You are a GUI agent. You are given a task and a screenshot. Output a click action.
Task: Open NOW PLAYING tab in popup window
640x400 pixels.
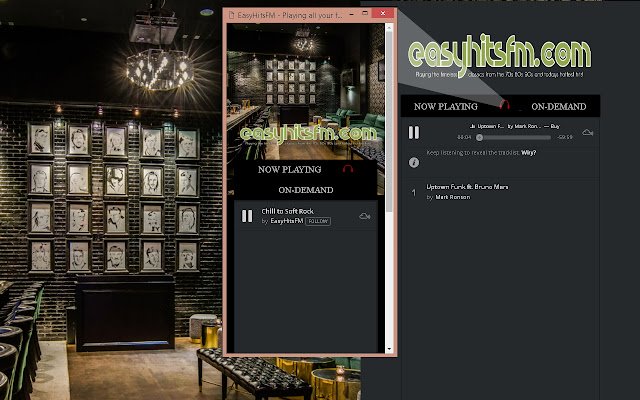click(x=289, y=169)
